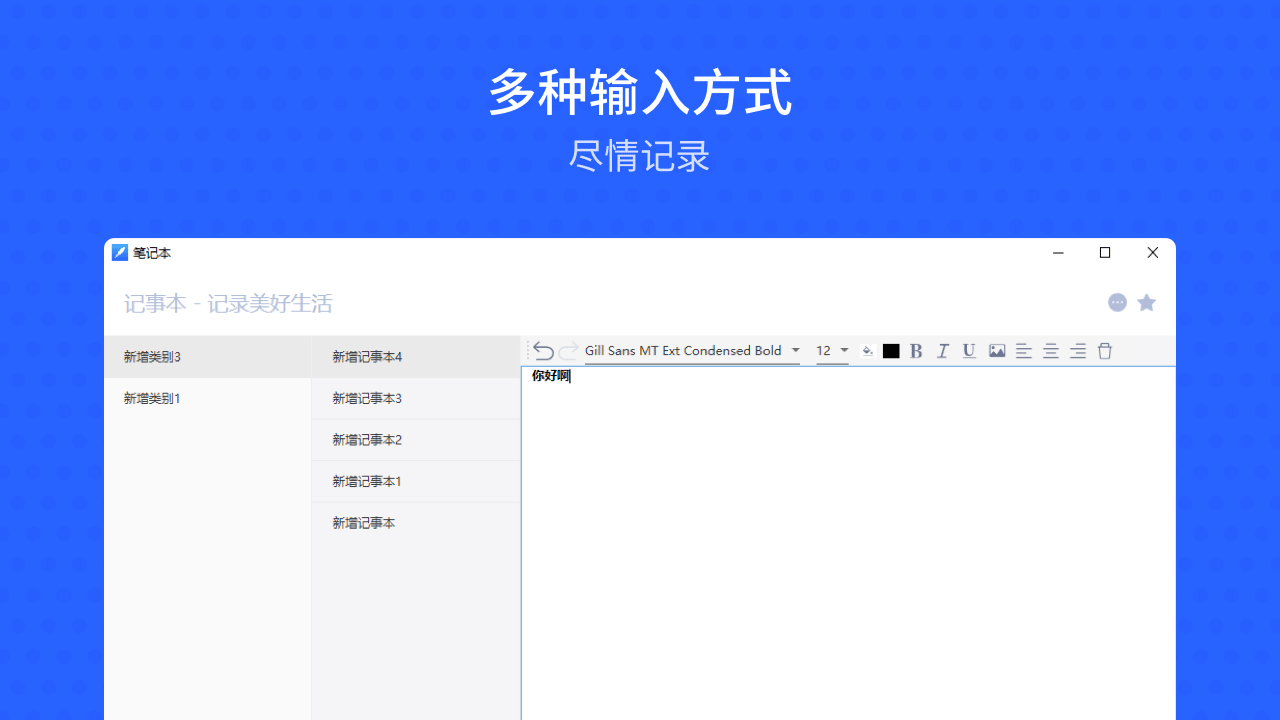Open the last note 新增记事本

point(416,523)
